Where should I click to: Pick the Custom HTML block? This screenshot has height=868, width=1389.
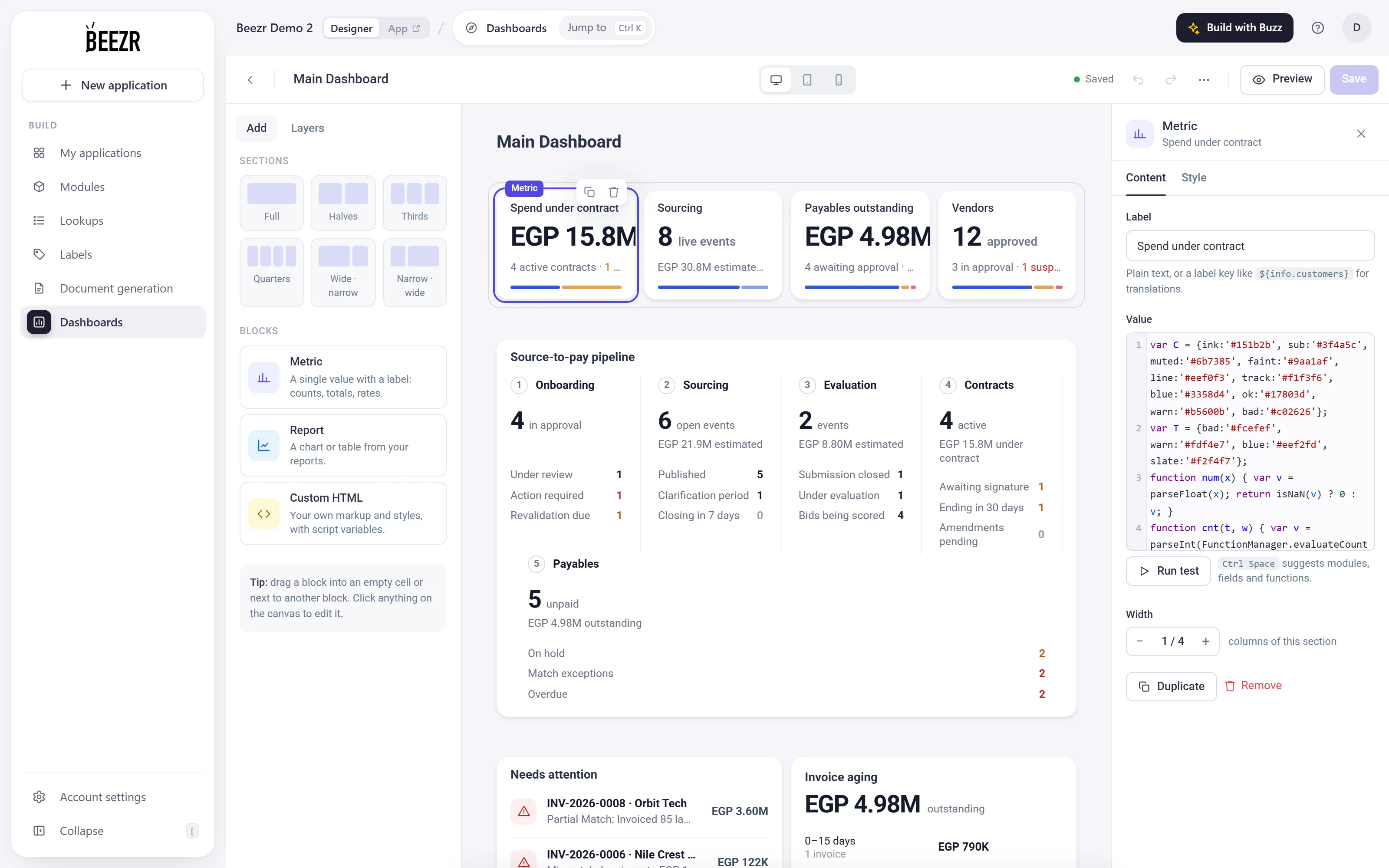342,513
